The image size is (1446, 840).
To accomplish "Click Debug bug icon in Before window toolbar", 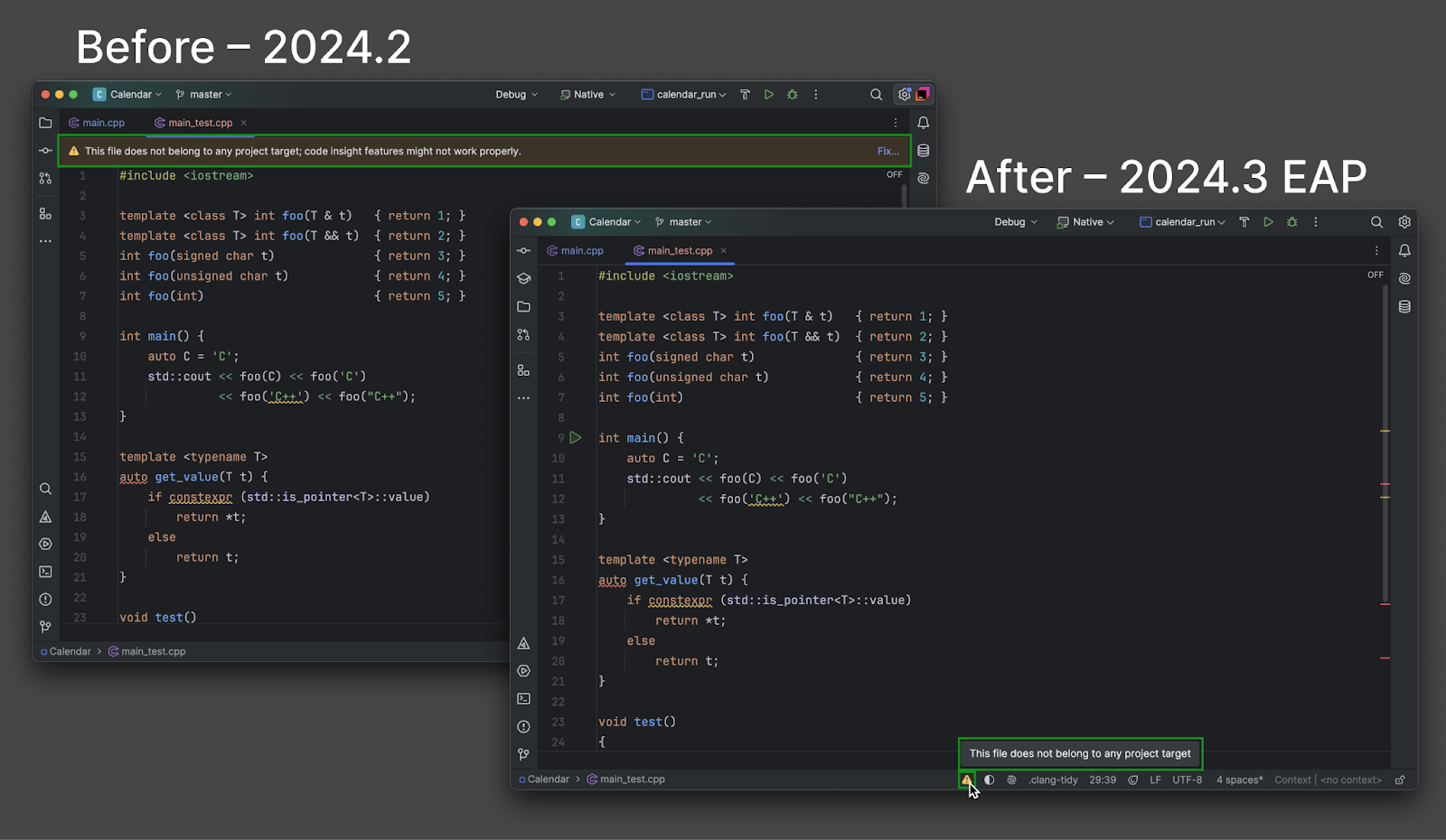I will click(793, 94).
